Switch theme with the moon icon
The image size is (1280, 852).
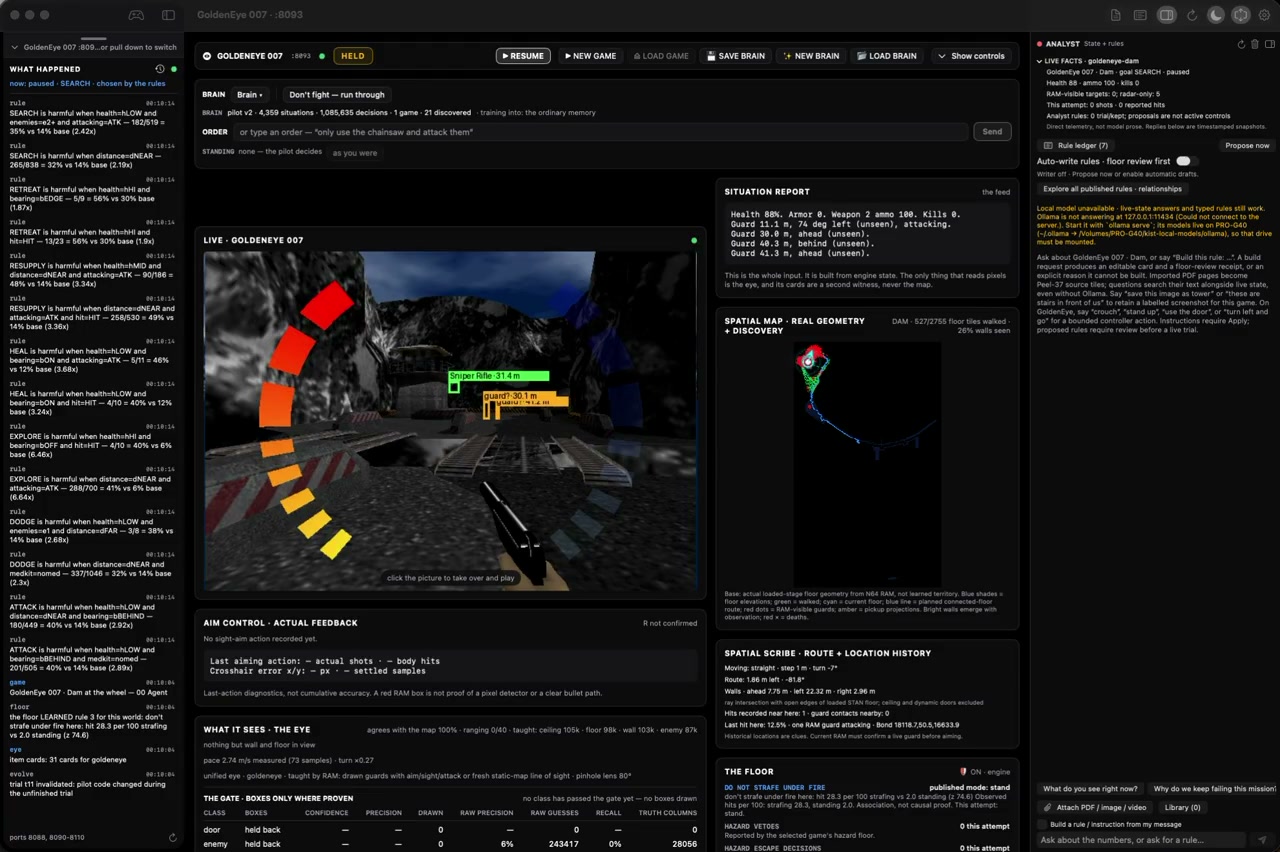(1216, 15)
